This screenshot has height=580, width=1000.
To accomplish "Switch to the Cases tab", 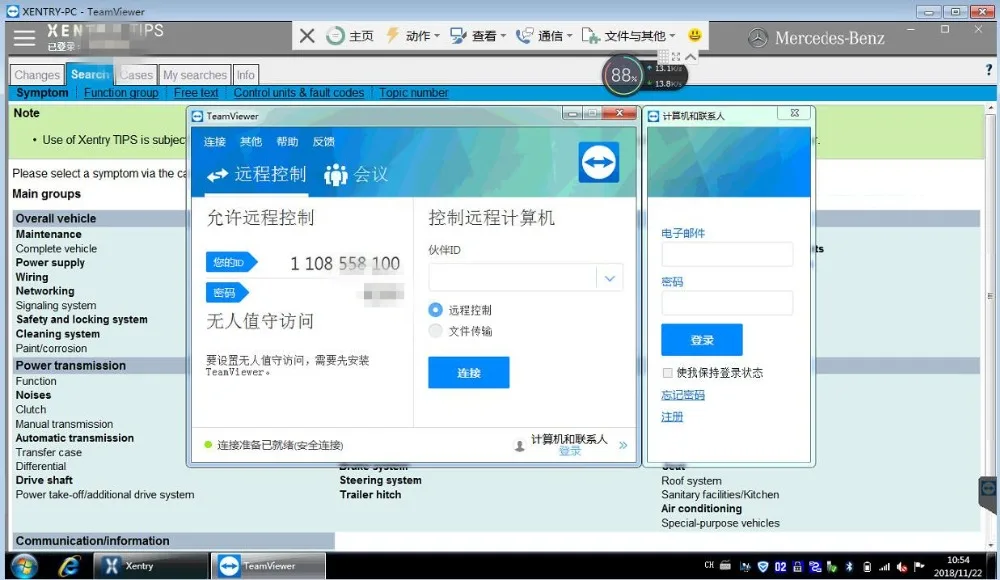I will pyautogui.click(x=136, y=75).
